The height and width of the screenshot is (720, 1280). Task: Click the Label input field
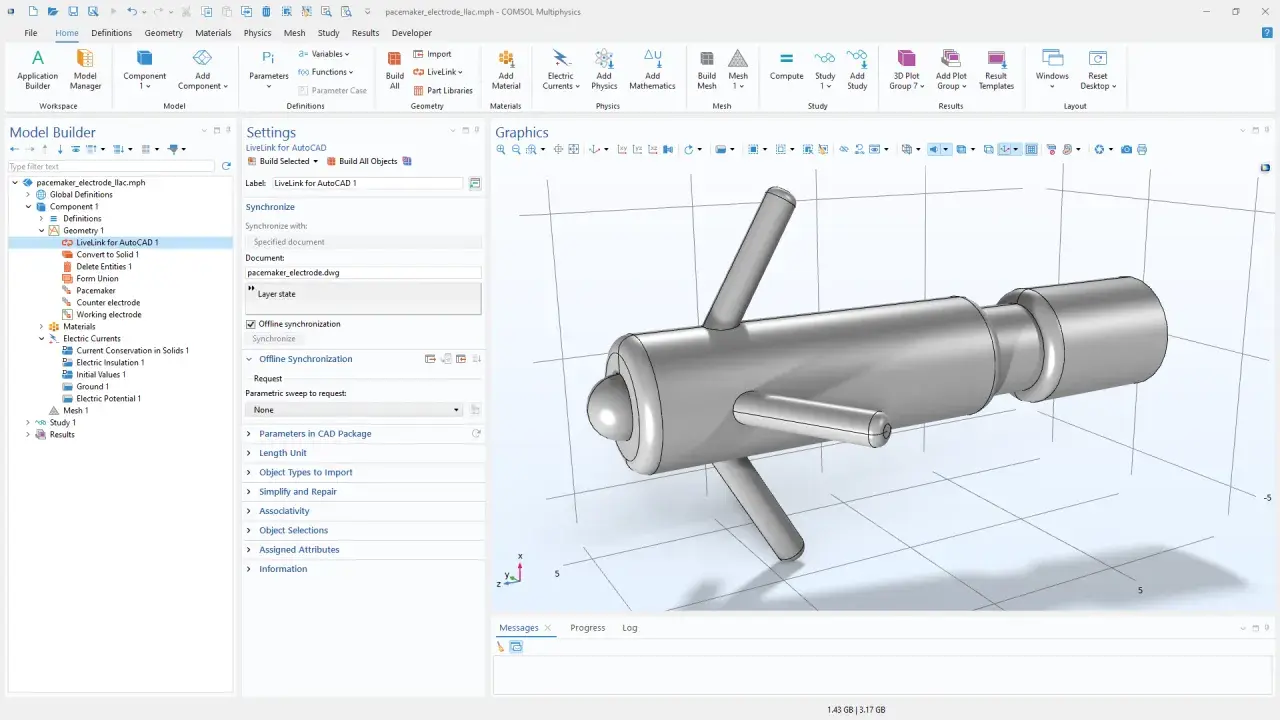pyautogui.click(x=367, y=184)
